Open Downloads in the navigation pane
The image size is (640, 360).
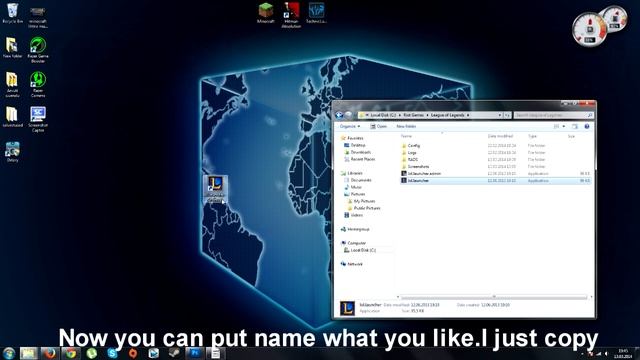pos(360,152)
